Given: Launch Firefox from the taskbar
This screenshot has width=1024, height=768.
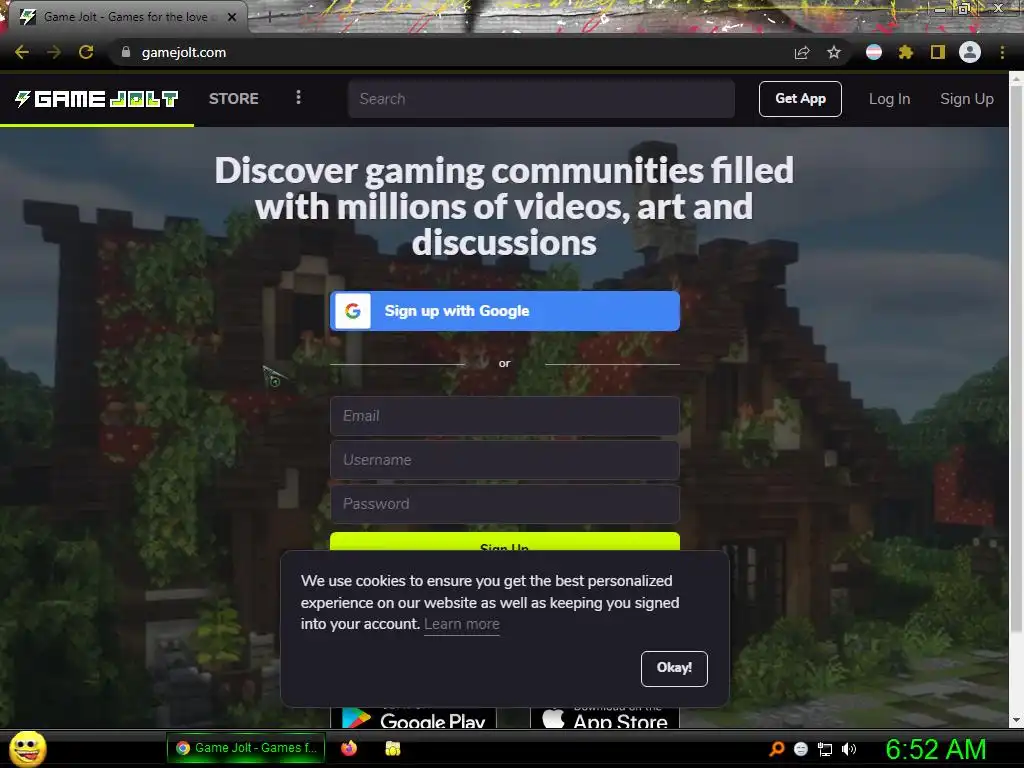Looking at the screenshot, I should coord(349,748).
